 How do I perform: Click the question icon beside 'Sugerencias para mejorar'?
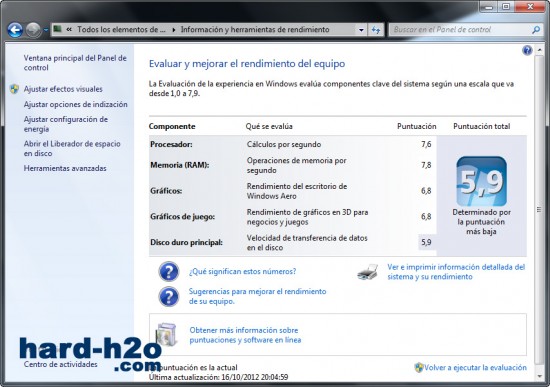pos(169,296)
